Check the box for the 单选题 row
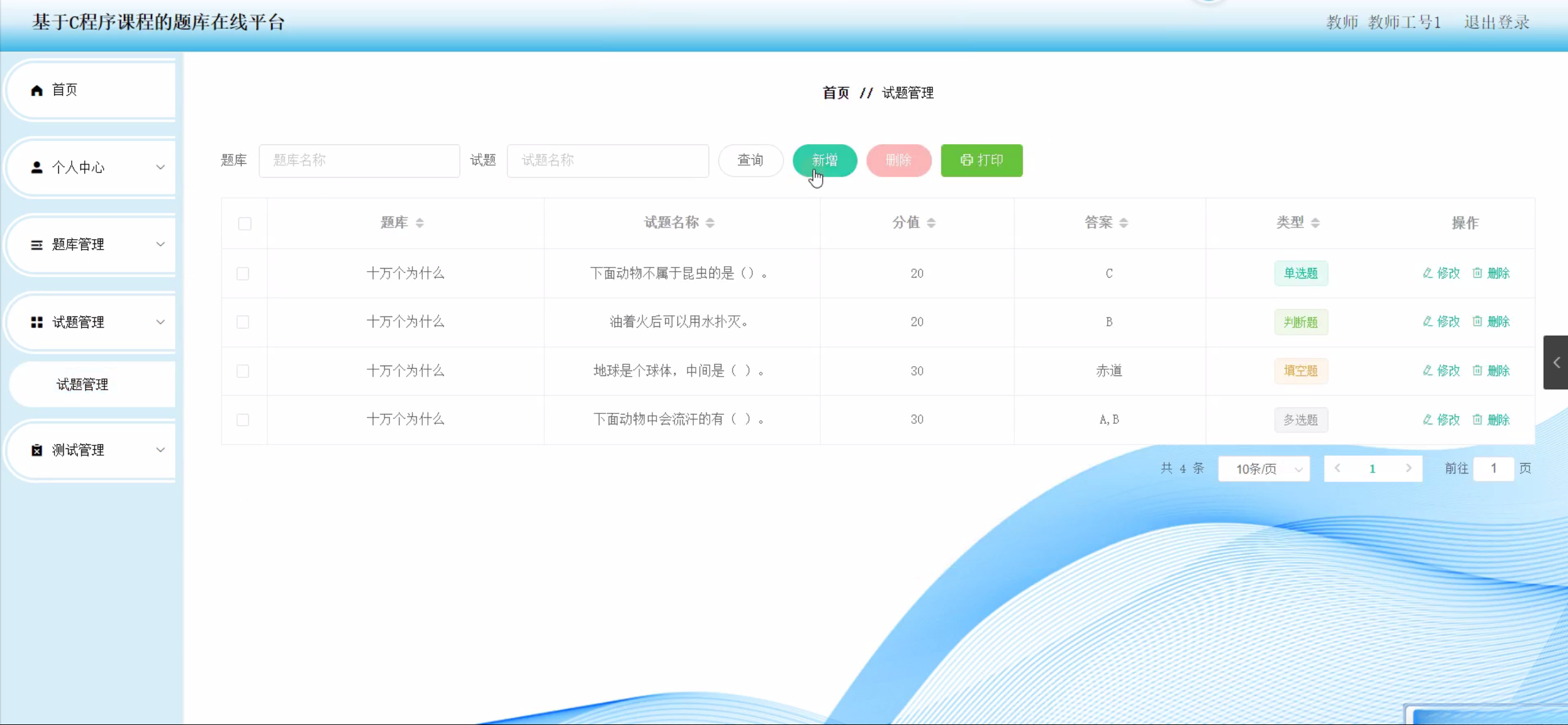Viewport: 1568px width, 725px height. pos(243,274)
